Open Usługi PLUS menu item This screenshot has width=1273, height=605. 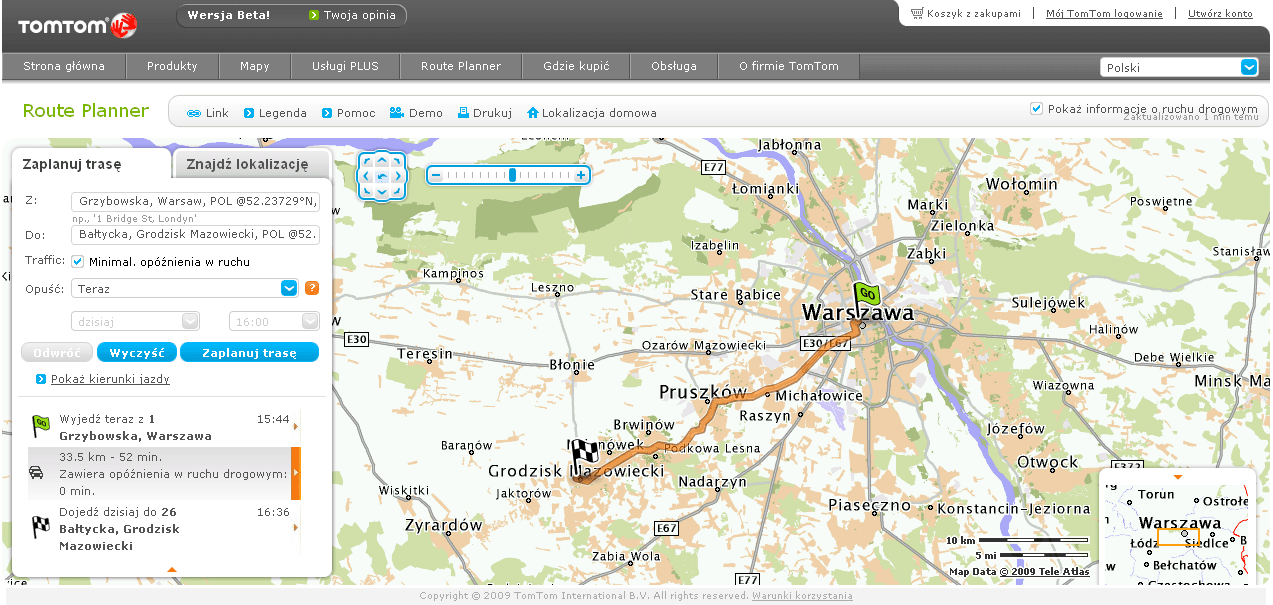pos(345,66)
